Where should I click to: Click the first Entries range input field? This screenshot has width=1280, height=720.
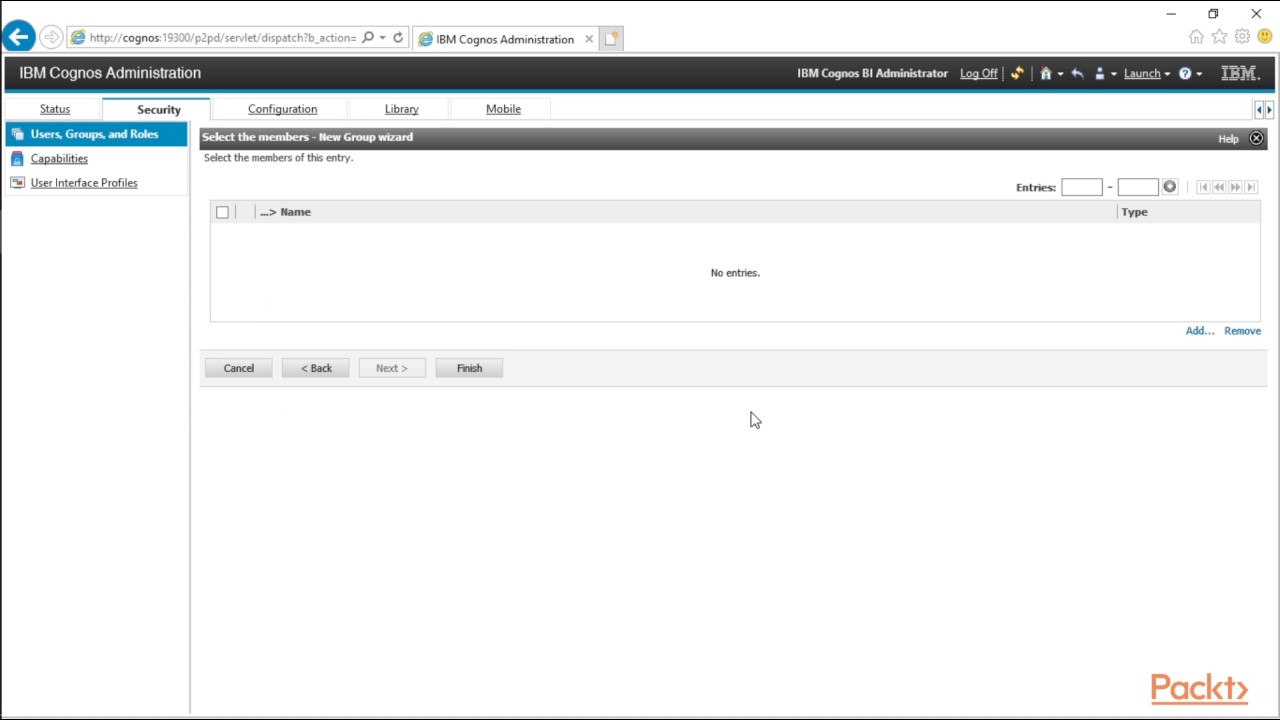click(x=1081, y=187)
